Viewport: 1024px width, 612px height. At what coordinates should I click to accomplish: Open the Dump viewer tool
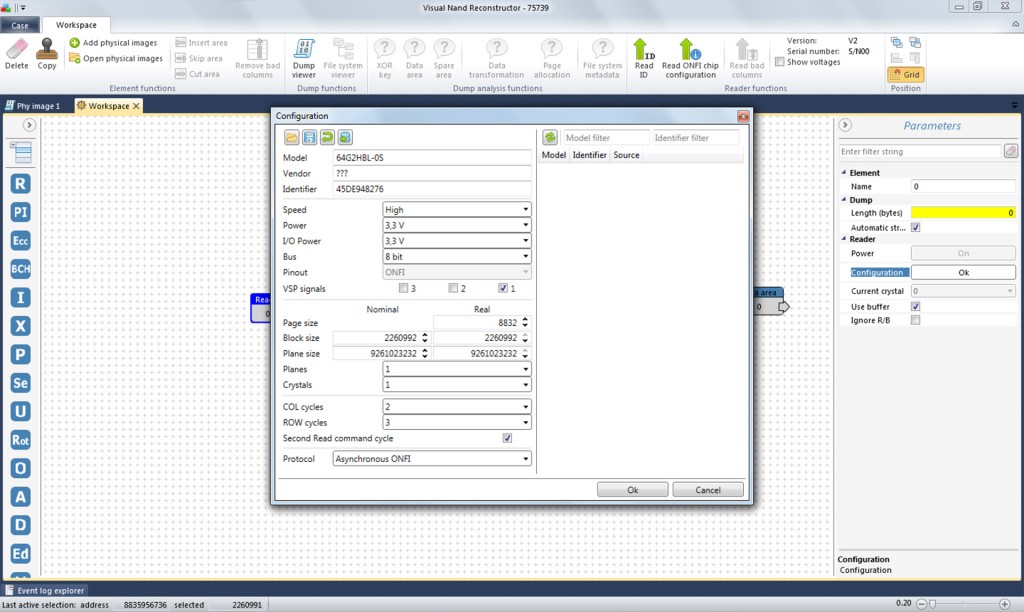(x=304, y=57)
